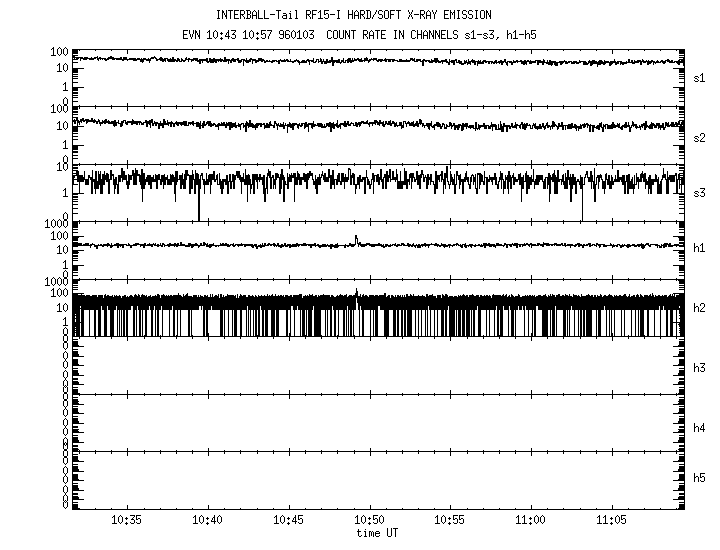Click the h4 channel label
720x550 pixels.
click(700, 428)
